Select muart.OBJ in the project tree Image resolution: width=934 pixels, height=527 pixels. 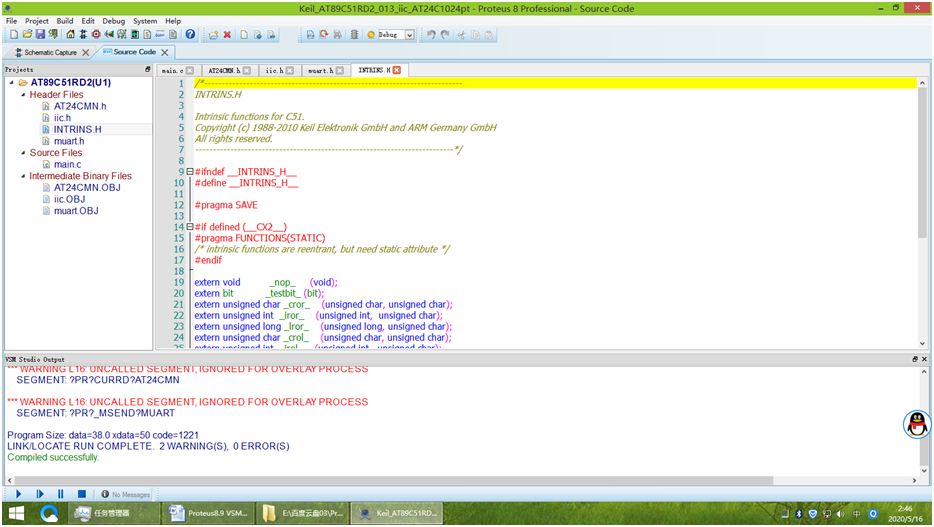(x=76, y=211)
